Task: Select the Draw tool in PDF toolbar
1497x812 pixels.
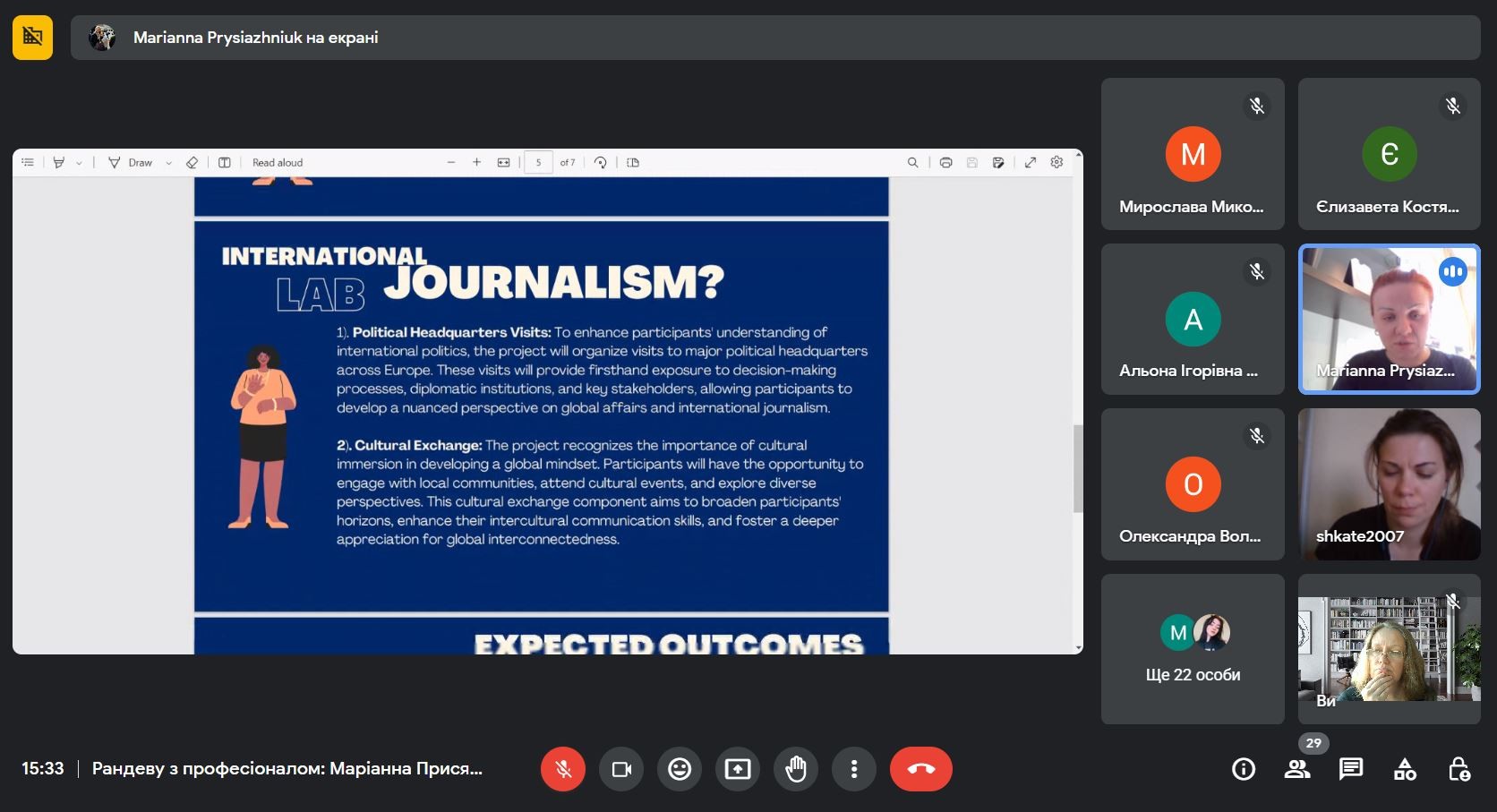Action: pos(131,163)
